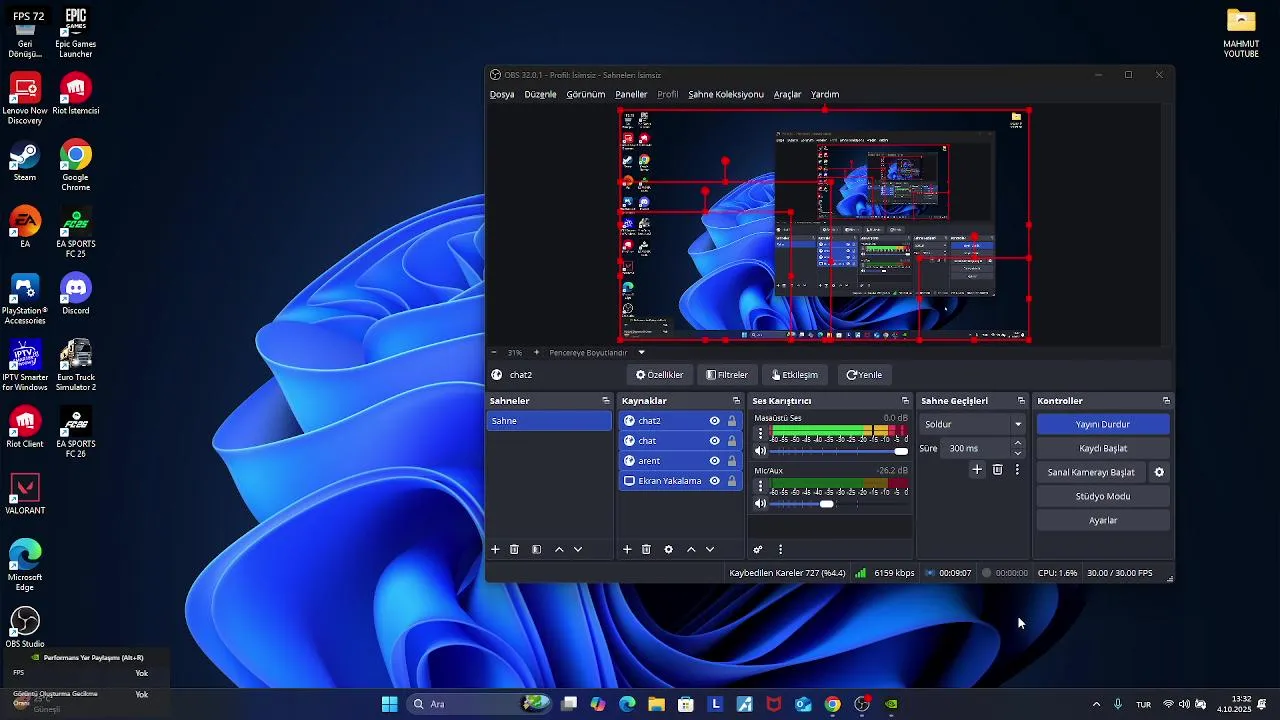Click Süre 300 ms input field

click(978, 448)
